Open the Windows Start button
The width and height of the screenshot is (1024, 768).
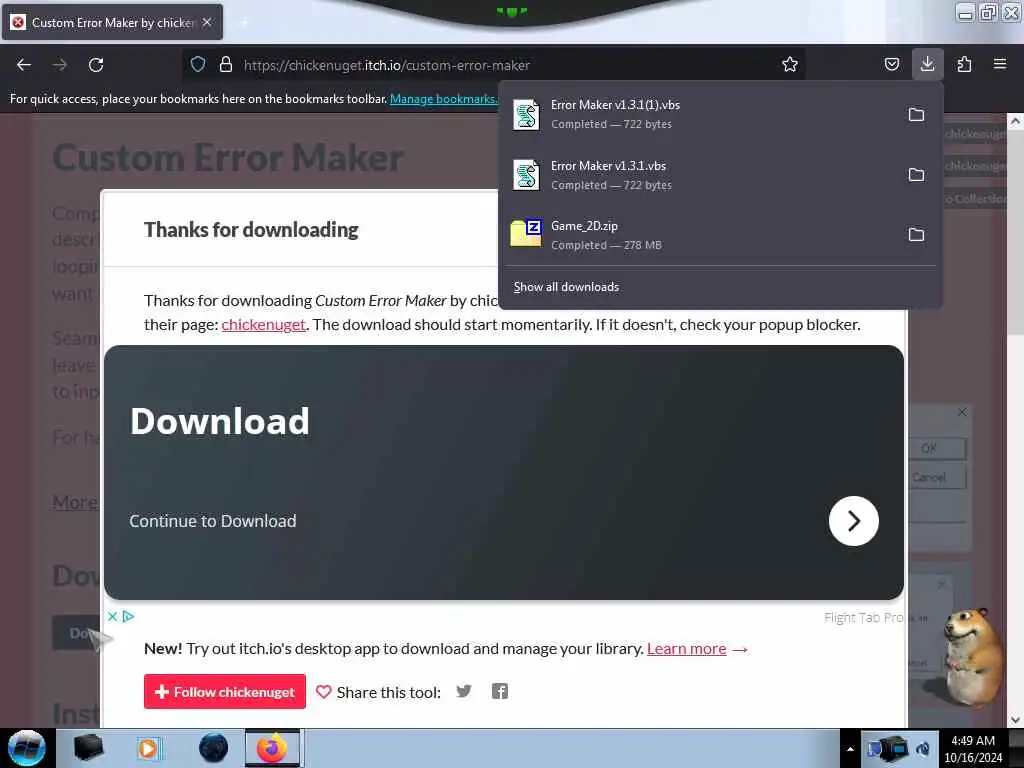tap(26, 748)
